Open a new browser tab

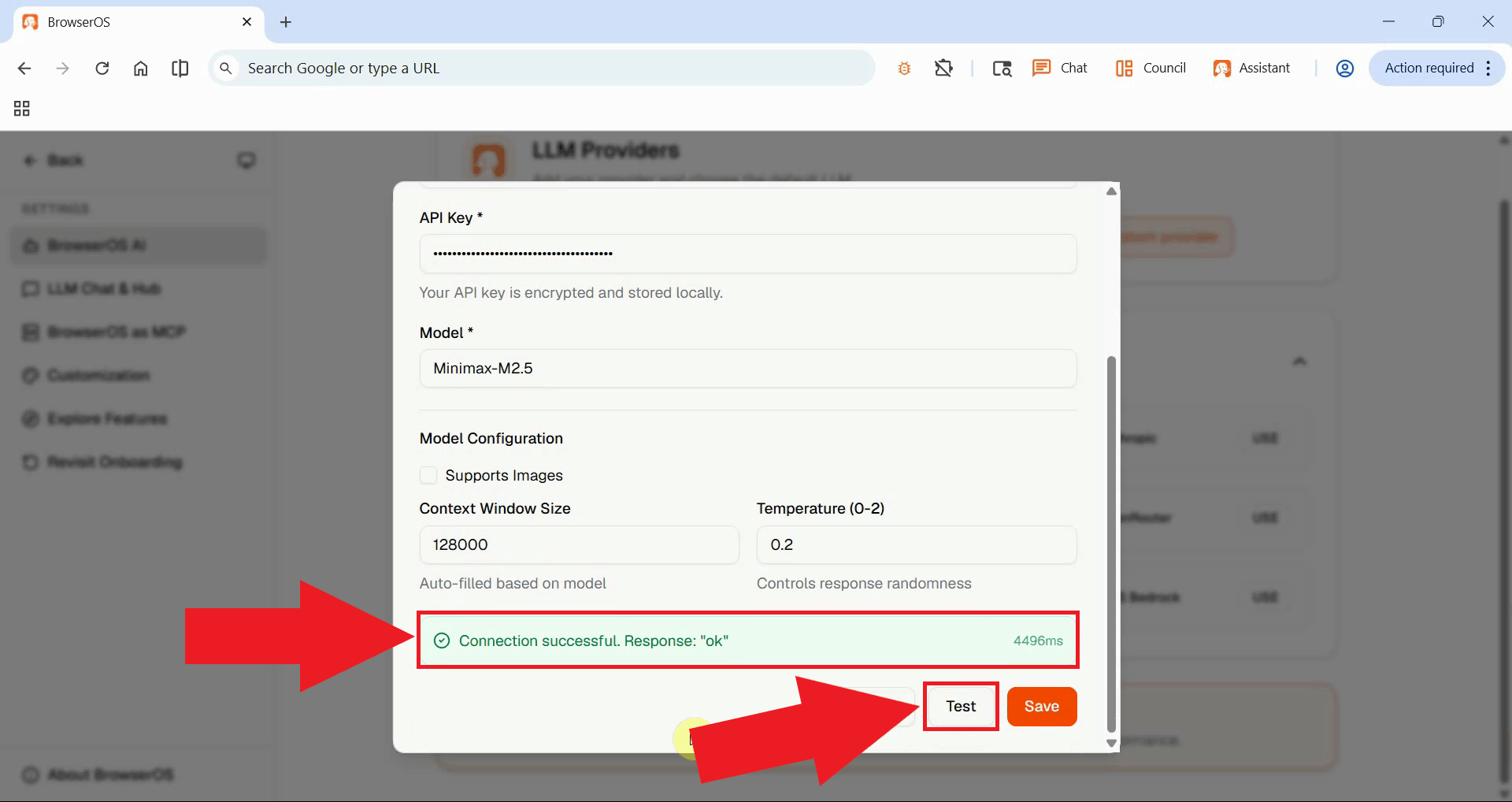(x=286, y=22)
